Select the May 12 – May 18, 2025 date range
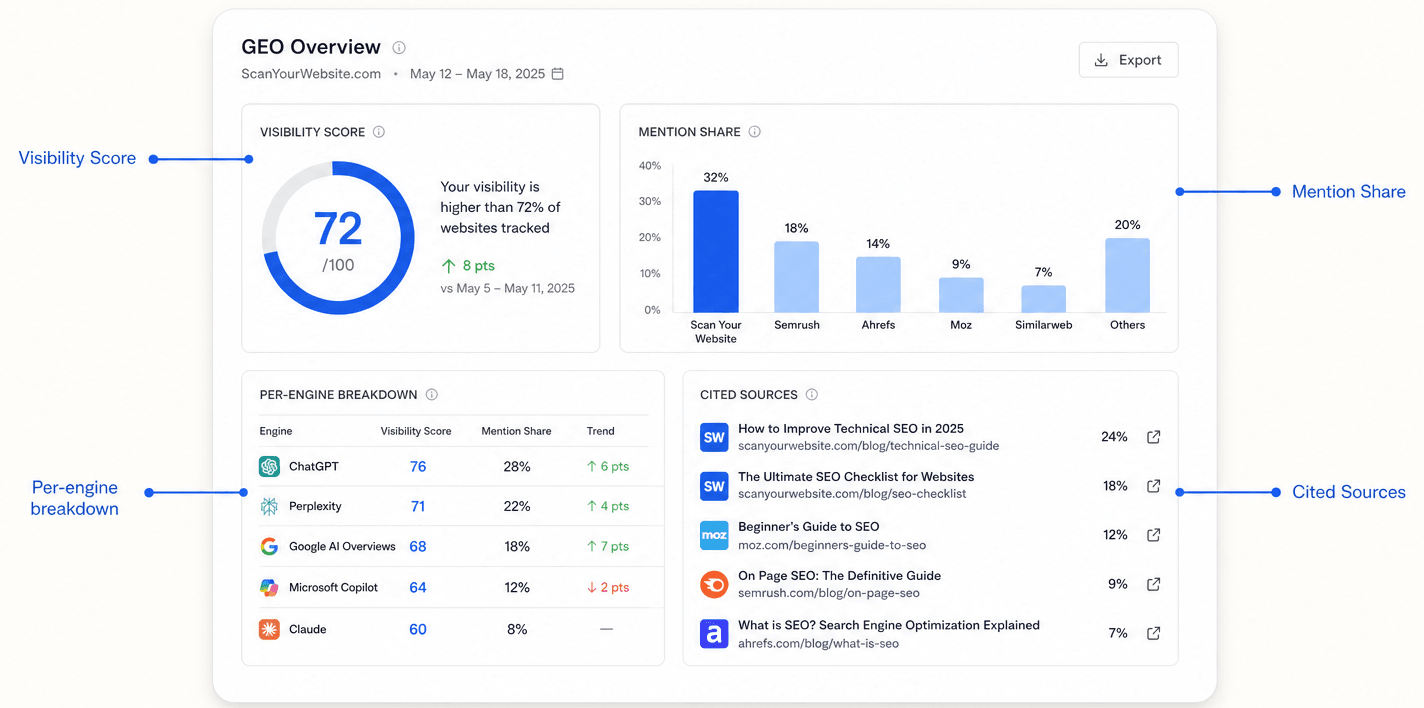The height and width of the screenshot is (708, 1424). pyautogui.click(x=477, y=74)
